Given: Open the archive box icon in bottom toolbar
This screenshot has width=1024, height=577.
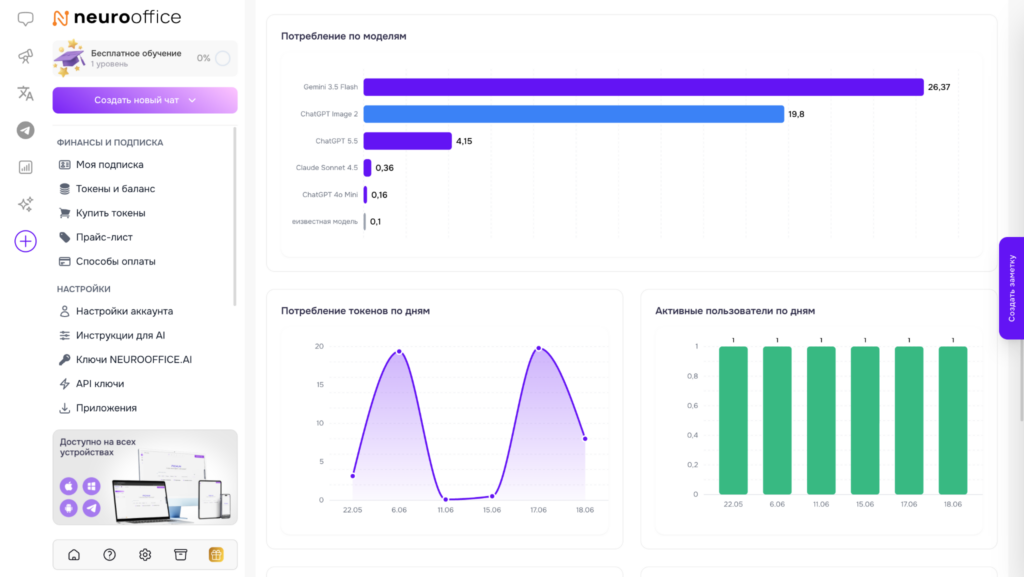Looking at the screenshot, I should (x=181, y=555).
